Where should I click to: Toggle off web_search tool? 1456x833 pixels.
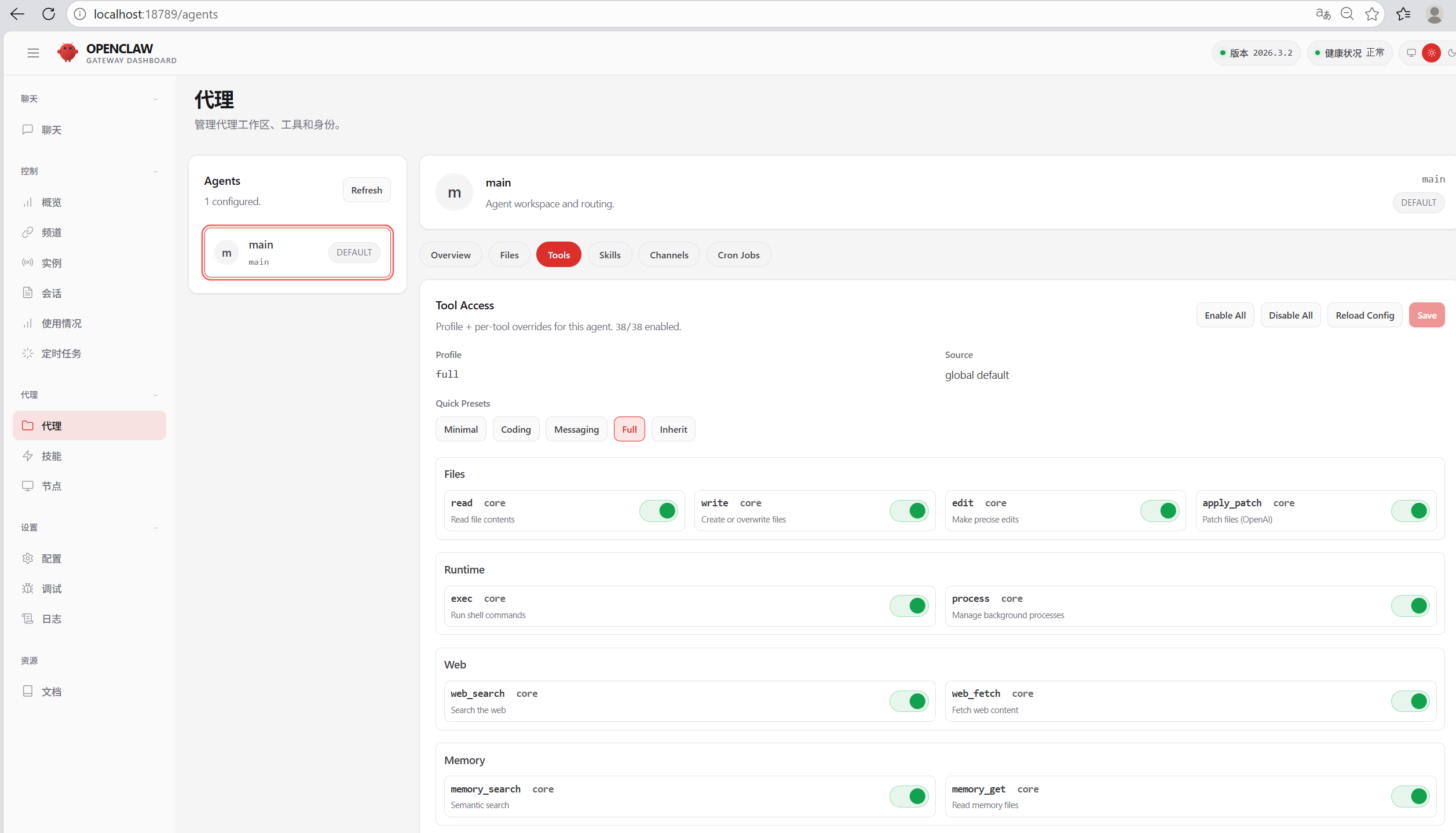tap(909, 702)
